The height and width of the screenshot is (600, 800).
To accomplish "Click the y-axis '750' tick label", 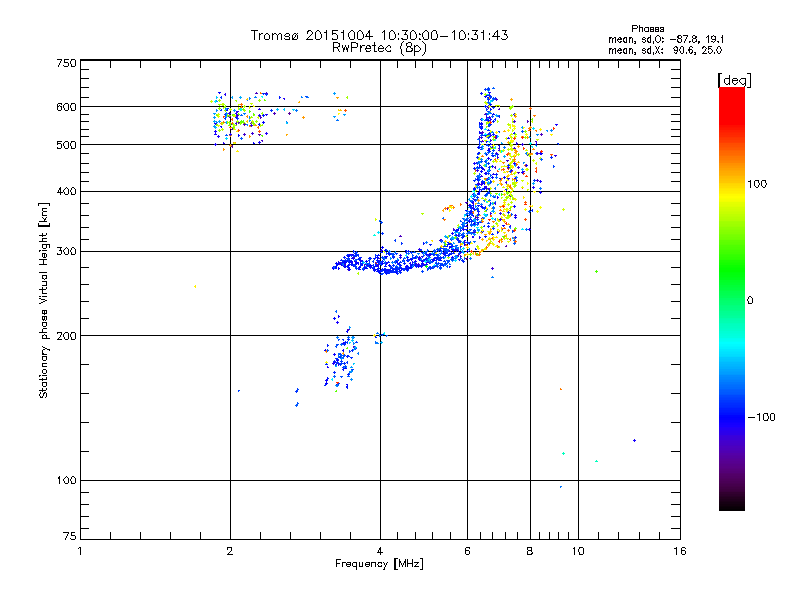I will tap(67, 63).
